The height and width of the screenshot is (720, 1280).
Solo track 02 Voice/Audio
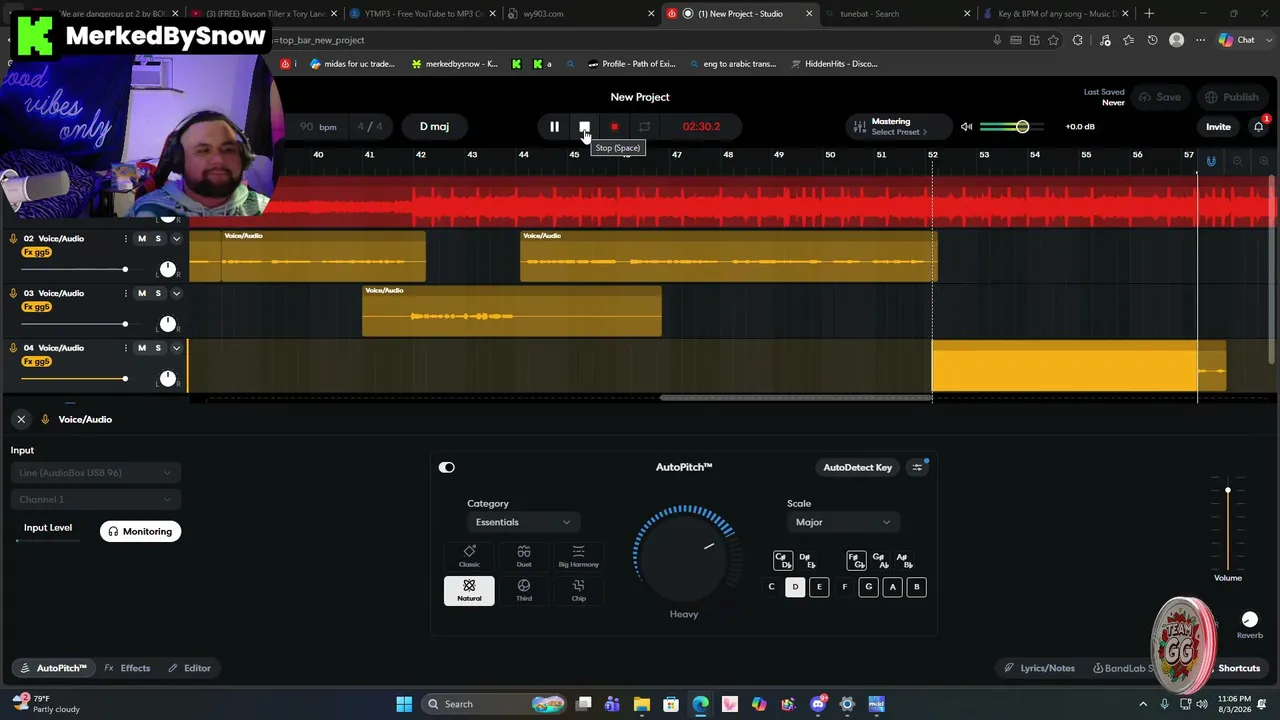click(158, 239)
